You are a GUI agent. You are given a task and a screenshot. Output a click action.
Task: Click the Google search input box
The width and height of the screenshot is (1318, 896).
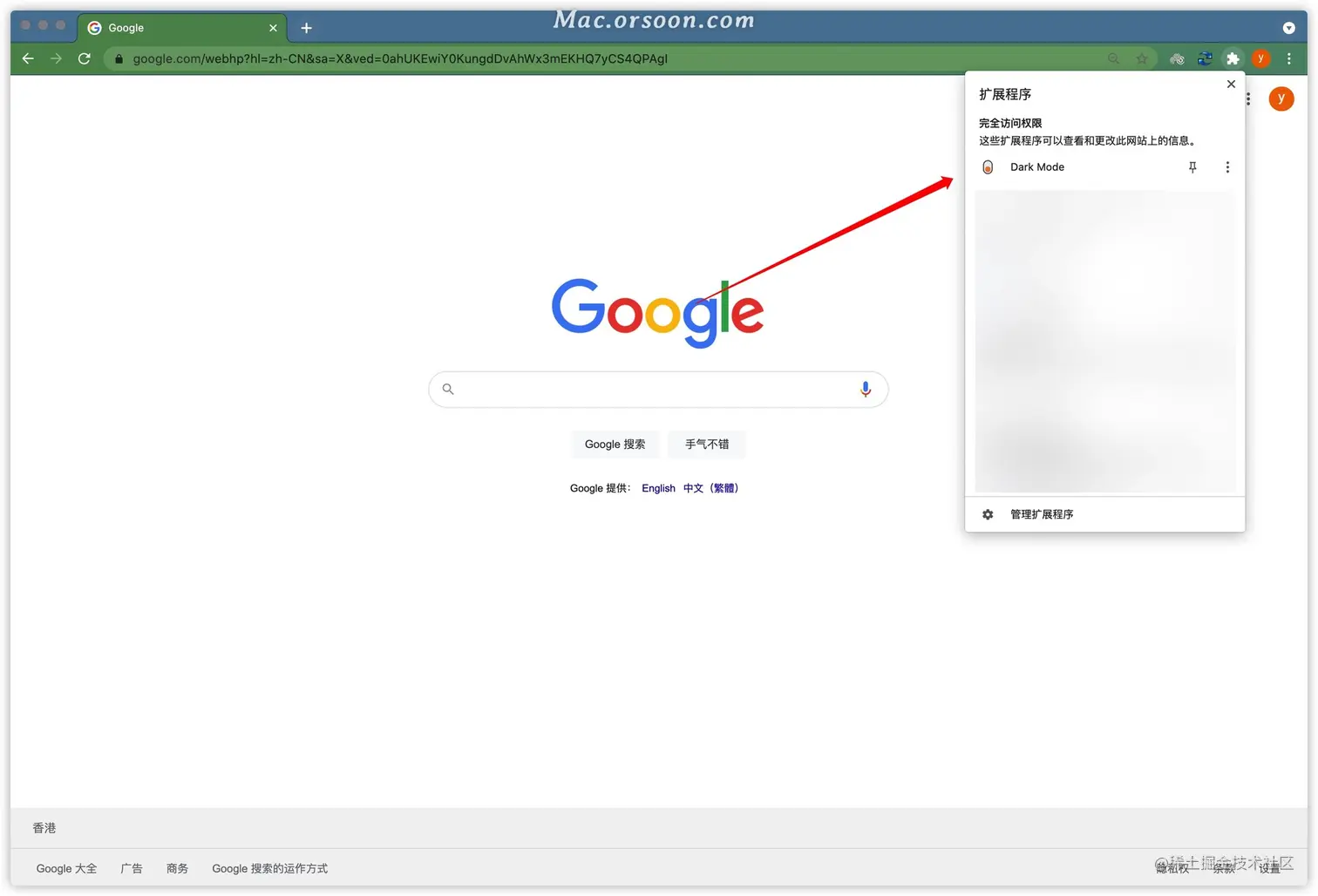[658, 389]
